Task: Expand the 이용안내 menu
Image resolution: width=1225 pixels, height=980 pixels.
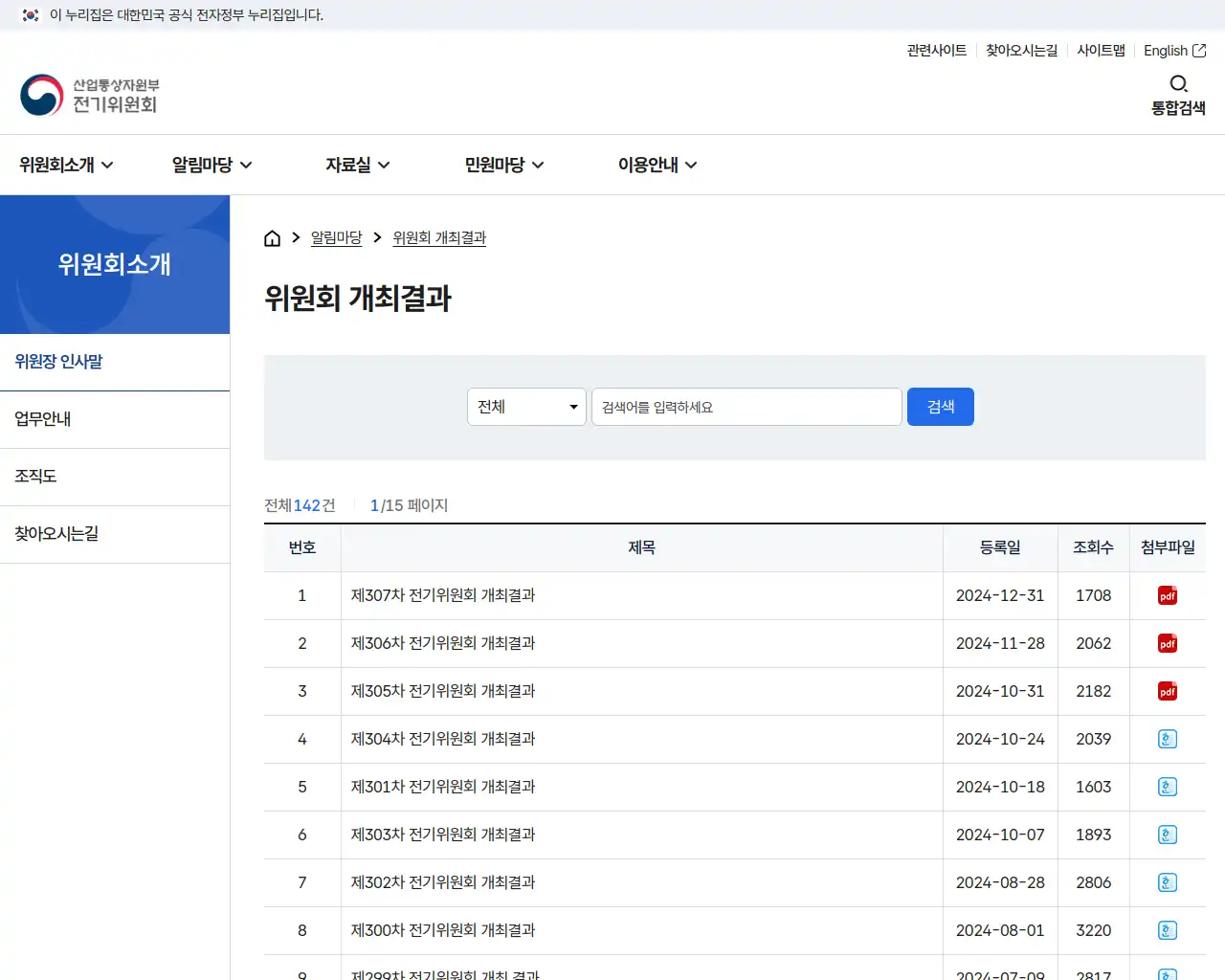Action: 657,165
